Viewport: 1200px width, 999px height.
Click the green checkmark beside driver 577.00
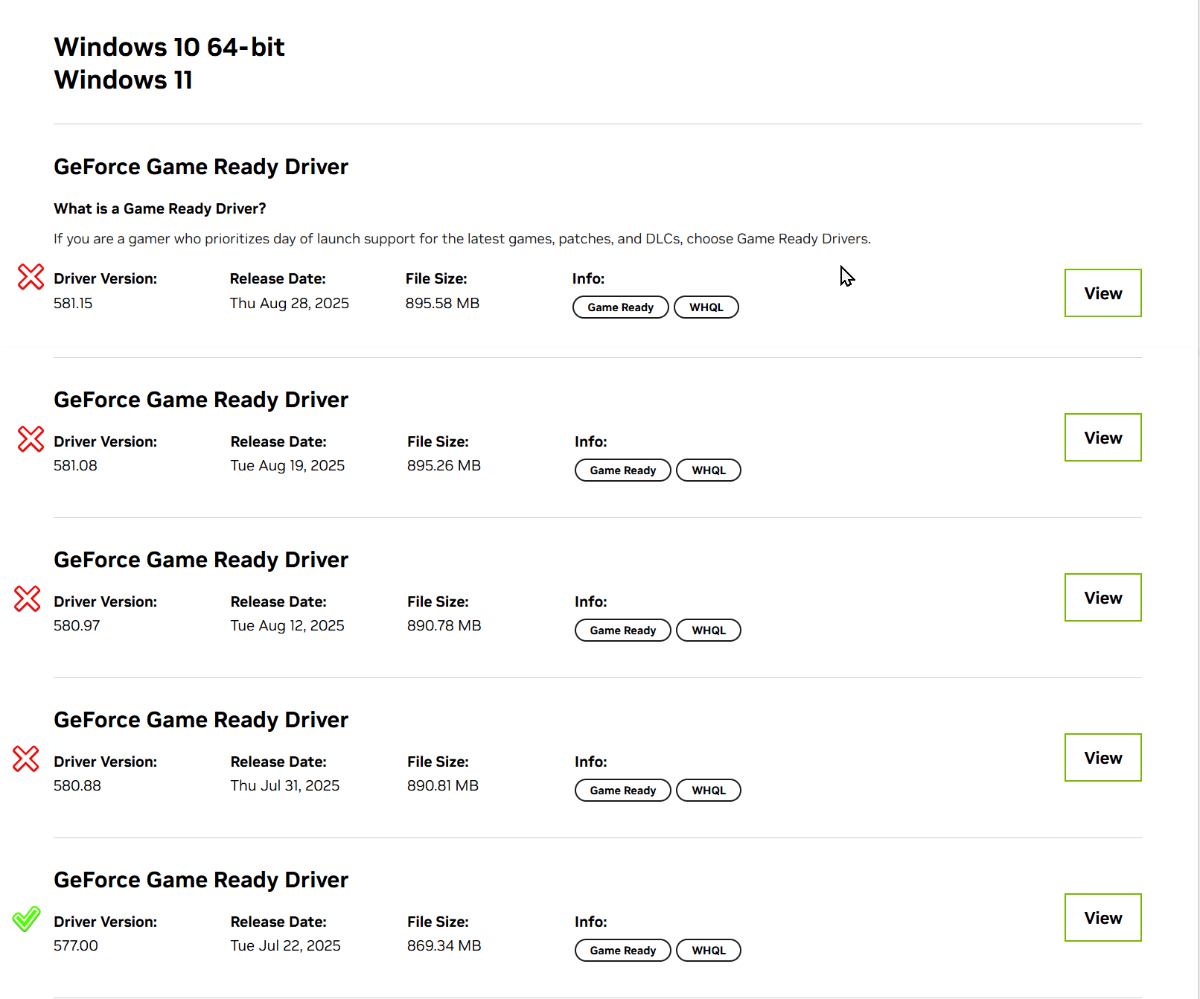point(26,918)
